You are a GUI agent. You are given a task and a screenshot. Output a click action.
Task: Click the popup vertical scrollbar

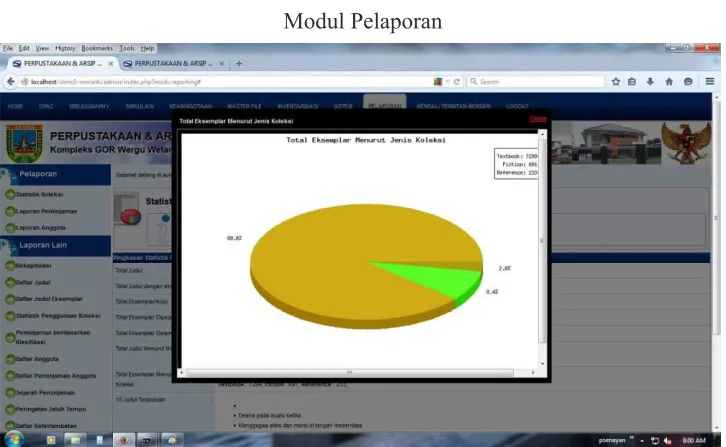(x=542, y=241)
